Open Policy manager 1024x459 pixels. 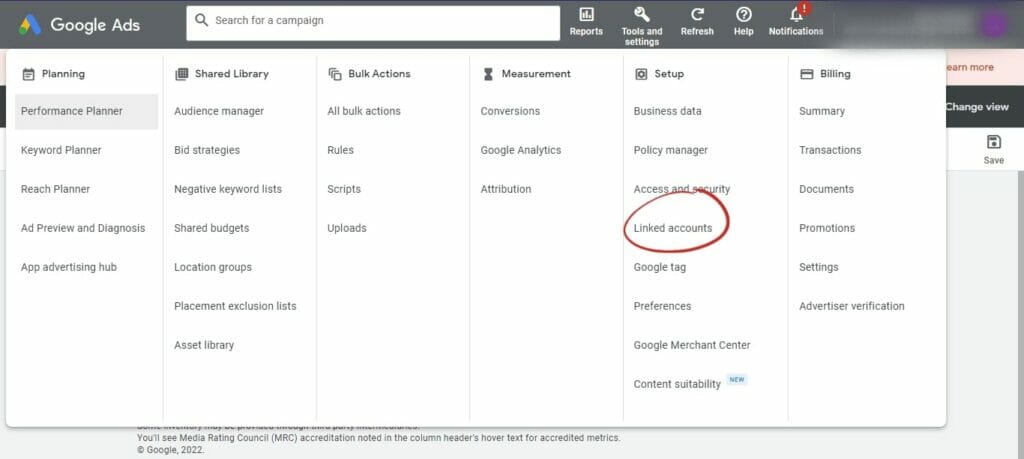671,150
